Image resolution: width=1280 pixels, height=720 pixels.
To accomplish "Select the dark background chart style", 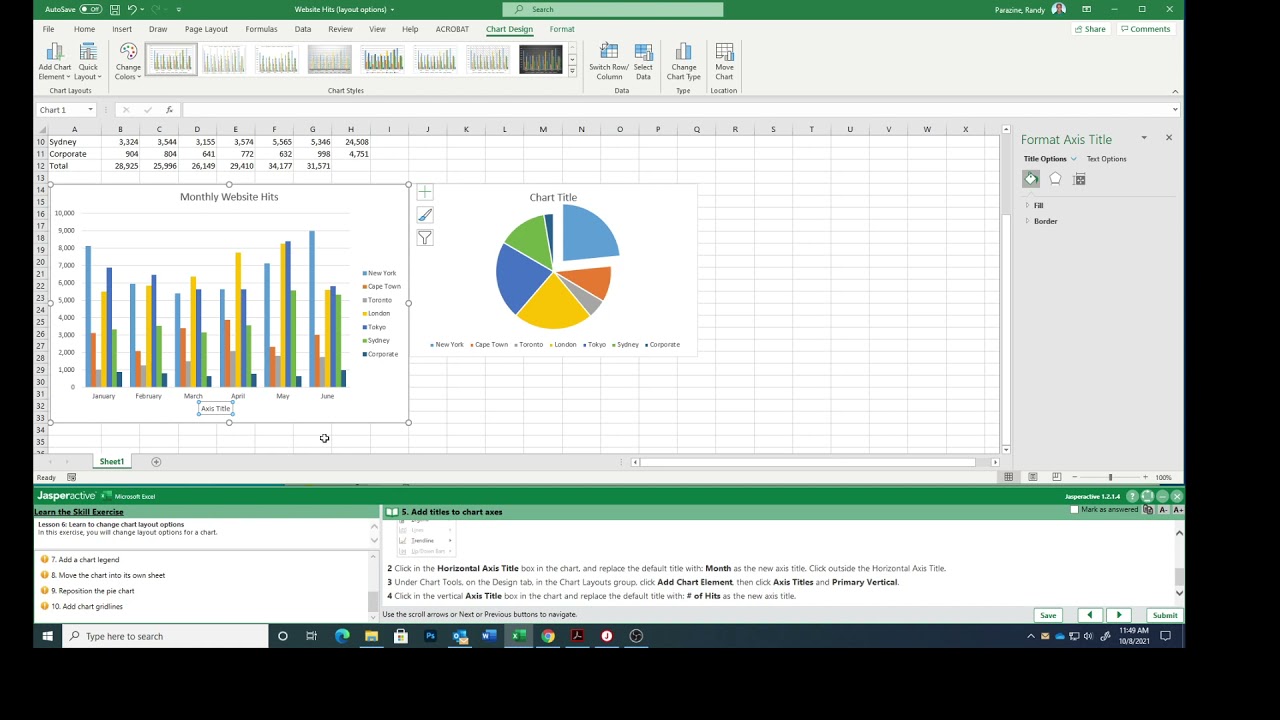I will (x=541, y=60).
